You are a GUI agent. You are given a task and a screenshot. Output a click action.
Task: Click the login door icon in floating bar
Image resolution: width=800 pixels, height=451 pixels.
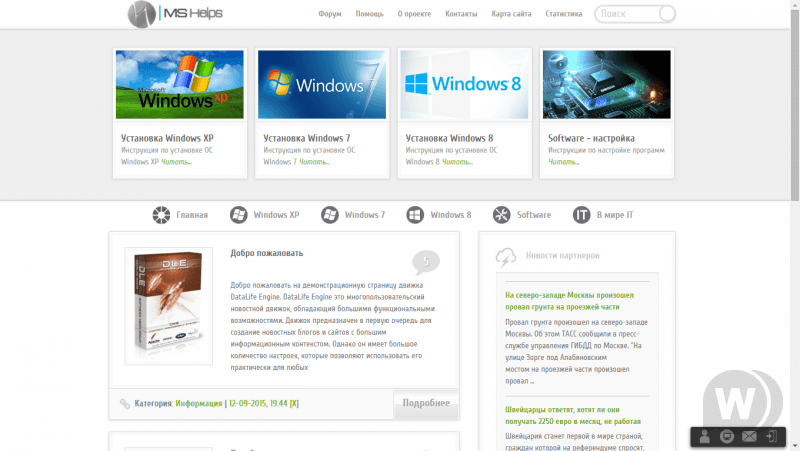pos(772,437)
